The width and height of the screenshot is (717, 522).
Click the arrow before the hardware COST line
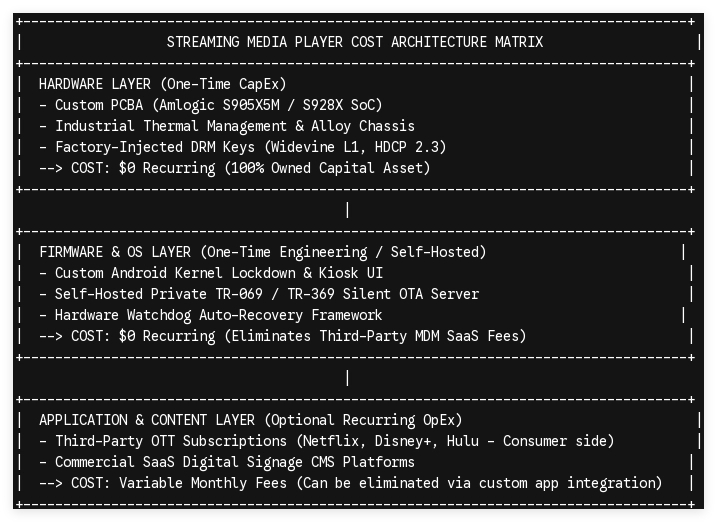(51, 168)
